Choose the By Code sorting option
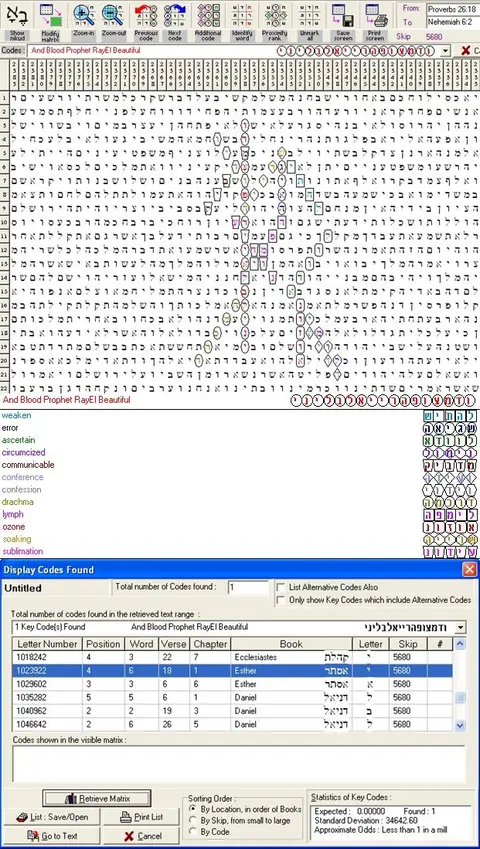This screenshot has height=849, width=480. point(193,832)
